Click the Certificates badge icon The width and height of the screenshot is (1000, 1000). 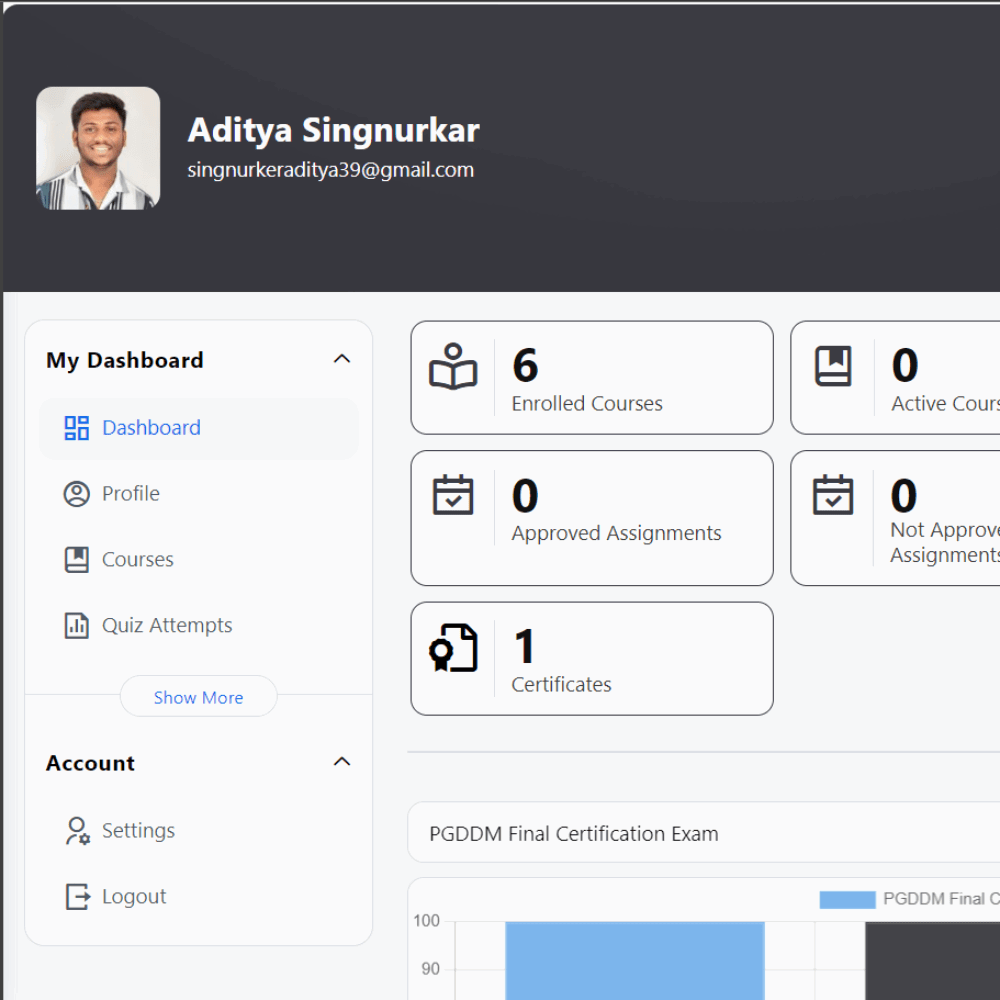click(x=453, y=648)
